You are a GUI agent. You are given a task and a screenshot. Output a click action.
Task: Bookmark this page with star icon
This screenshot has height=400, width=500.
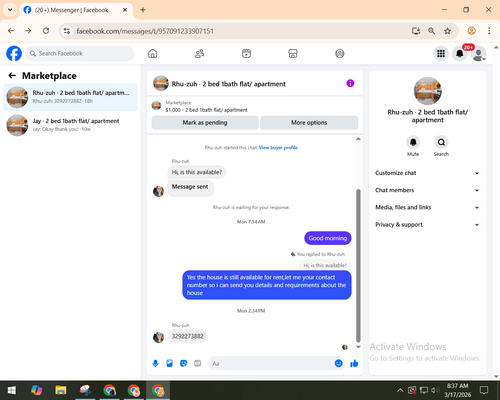pos(447,31)
